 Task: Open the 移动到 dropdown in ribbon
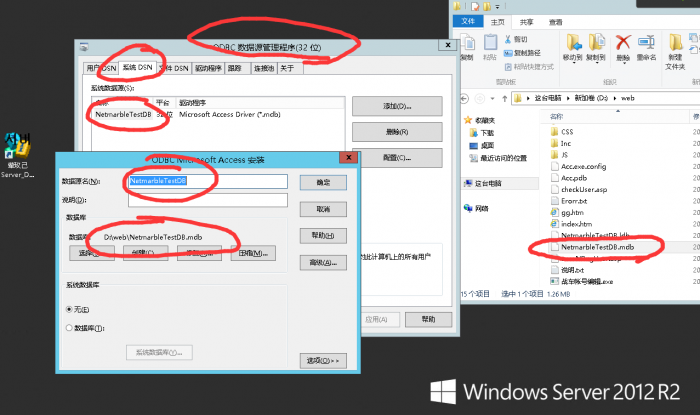pos(573,58)
